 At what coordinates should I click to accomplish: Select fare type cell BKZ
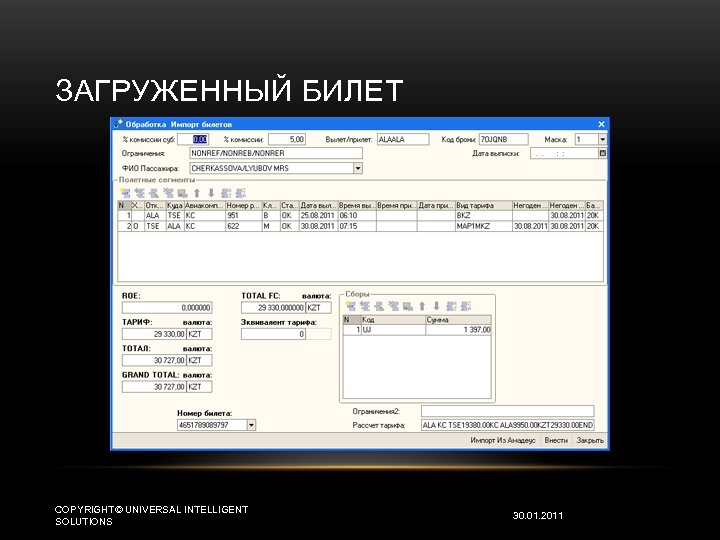tap(484, 215)
